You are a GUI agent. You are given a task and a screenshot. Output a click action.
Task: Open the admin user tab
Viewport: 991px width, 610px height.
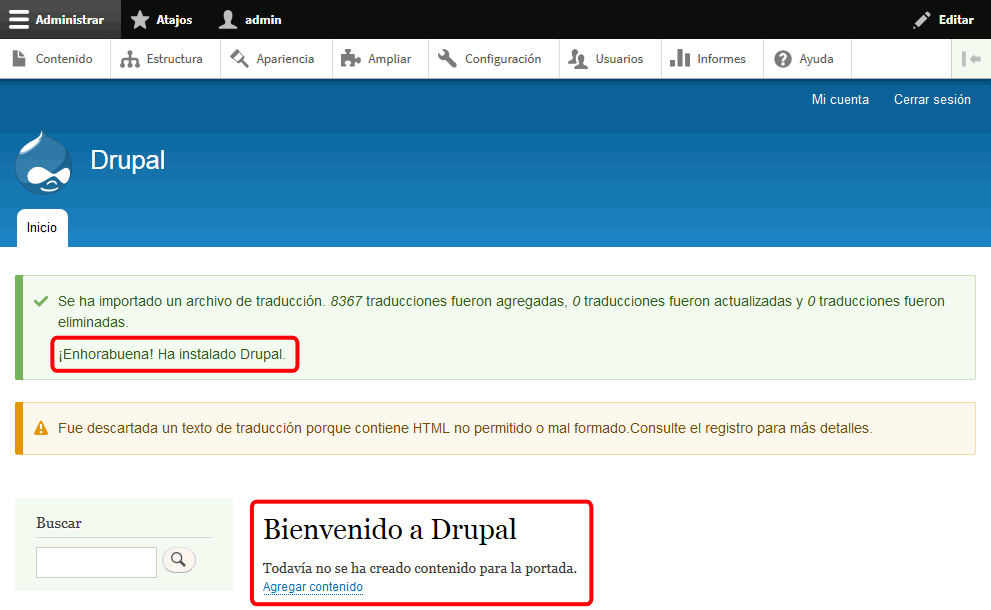coord(253,20)
